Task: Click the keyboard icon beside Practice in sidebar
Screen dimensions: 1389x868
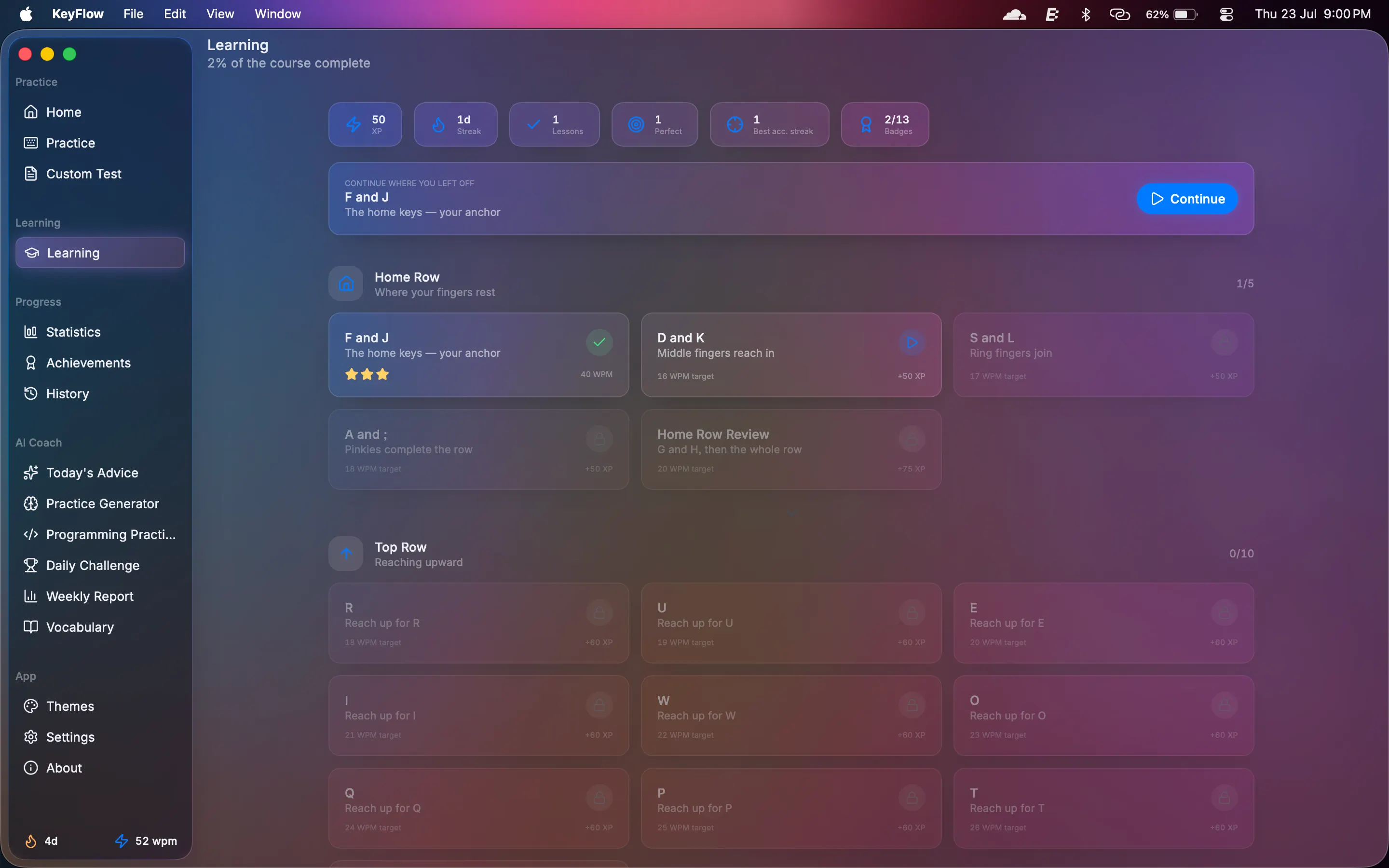Action: [30, 143]
